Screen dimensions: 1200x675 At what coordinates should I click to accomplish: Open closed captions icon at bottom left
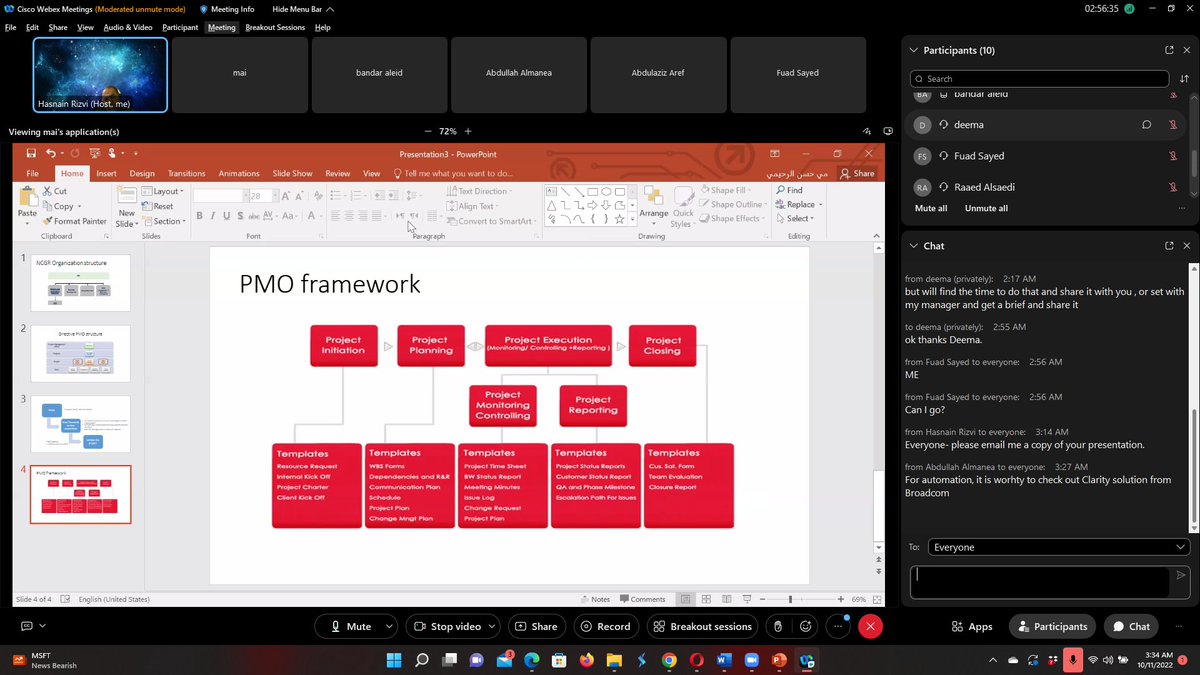coord(27,626)
